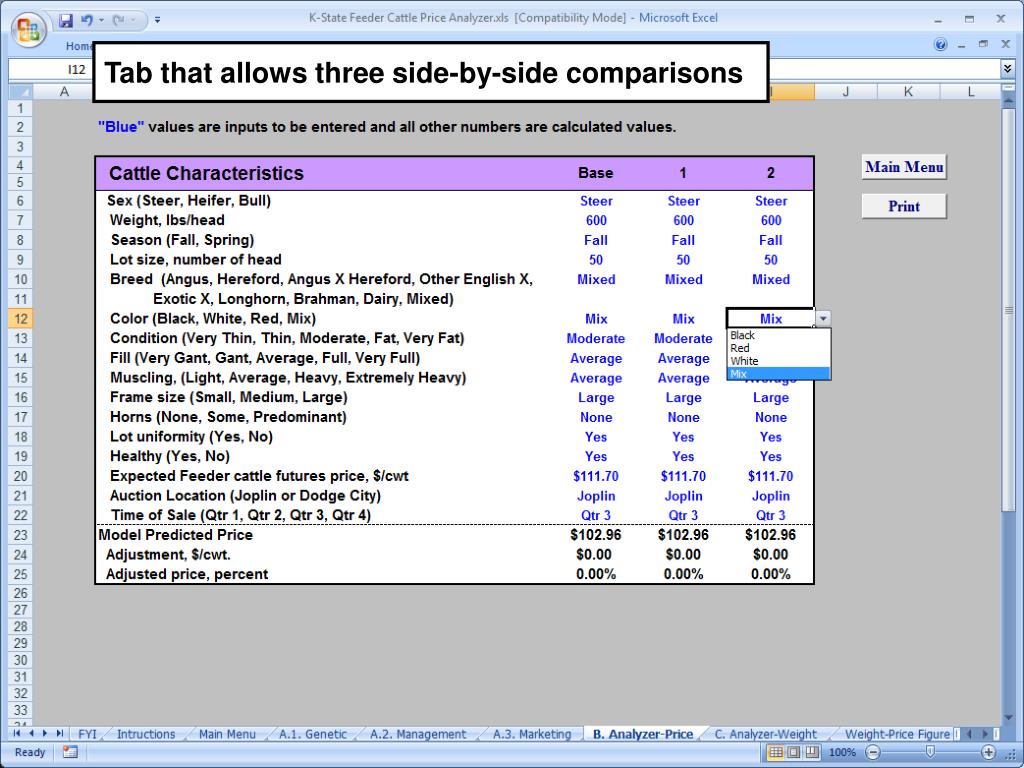
Task: Open the A.1. Genetic sheet tab
Action: pyautogui.click(x=313, y=734)
